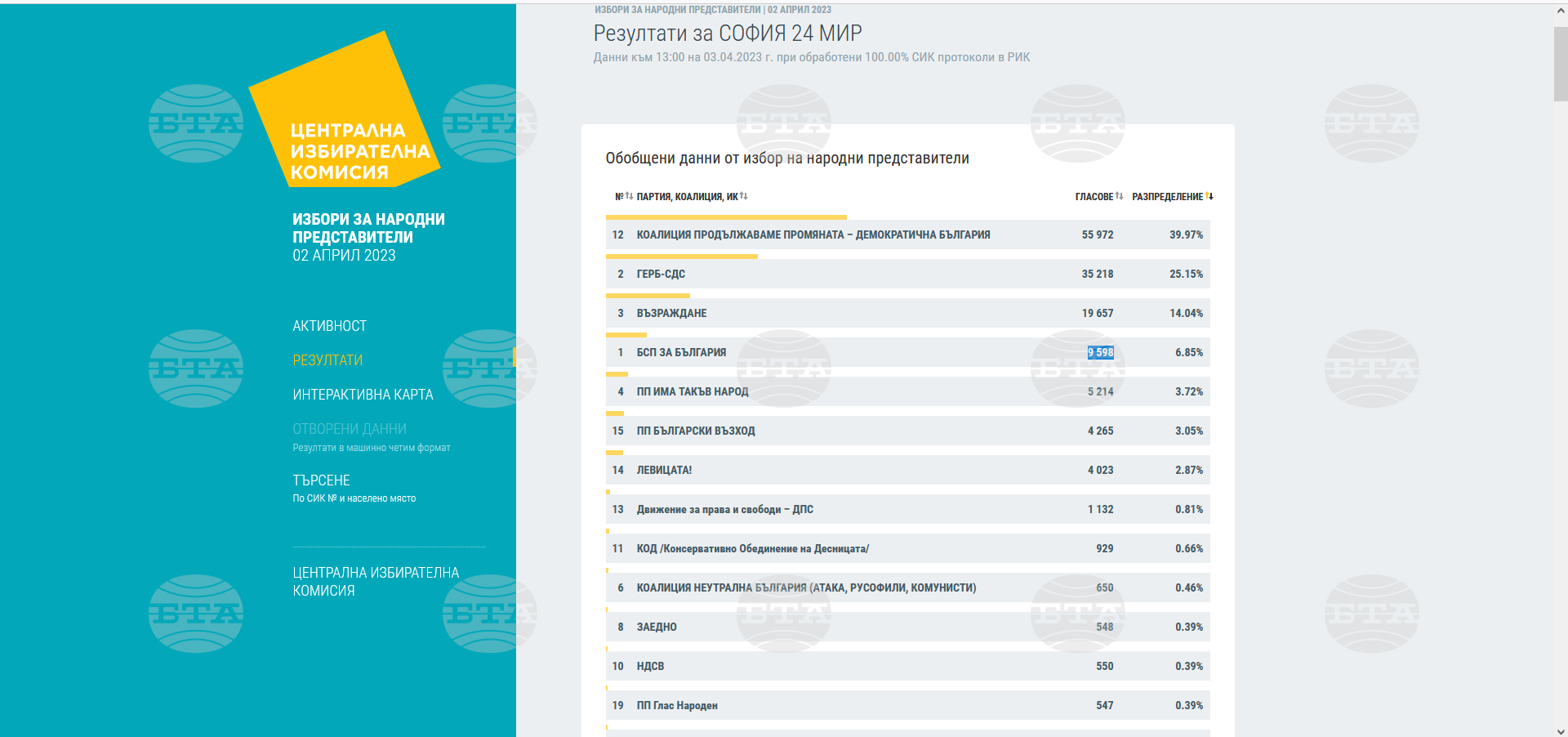Click sort arrows next to Партия, коалиция, ИК
This screenshot has width=1568, height=737.
point(744,196)
